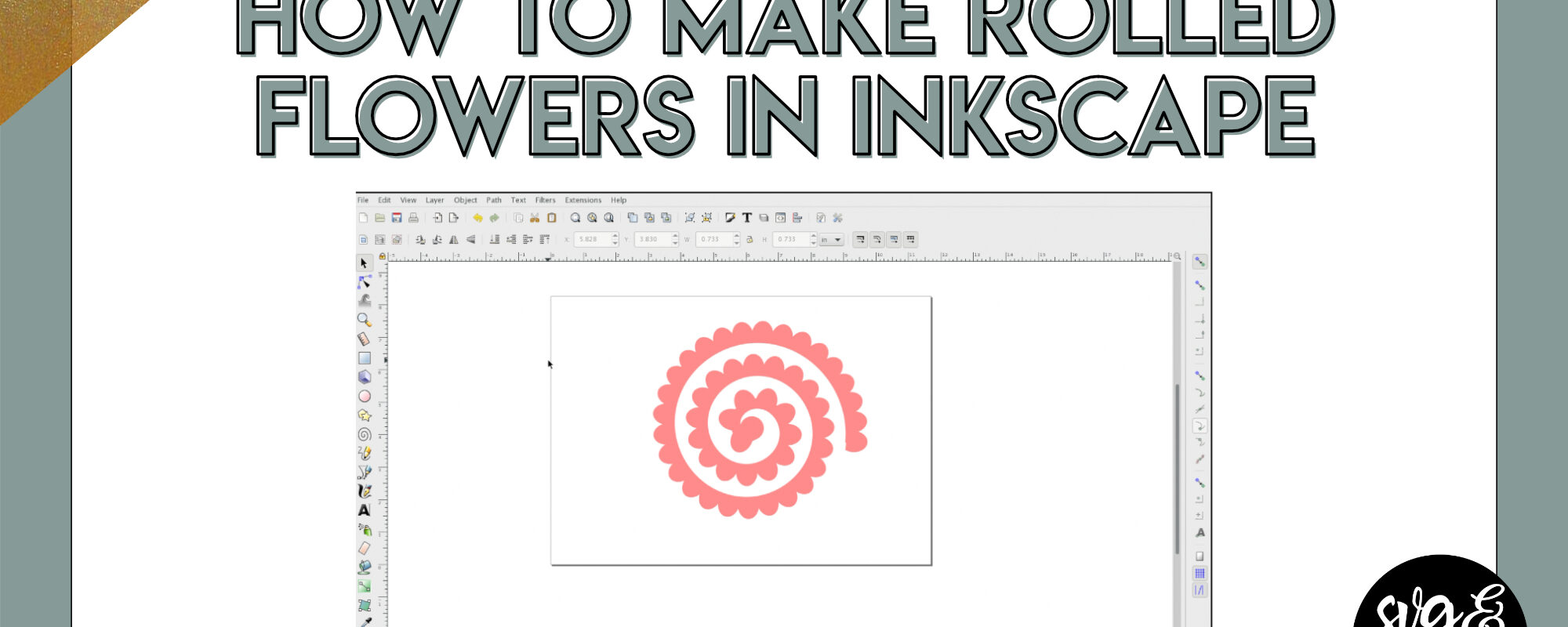Select the Tweak tool
Viewport: 1568px width, 627px height.
364,300
